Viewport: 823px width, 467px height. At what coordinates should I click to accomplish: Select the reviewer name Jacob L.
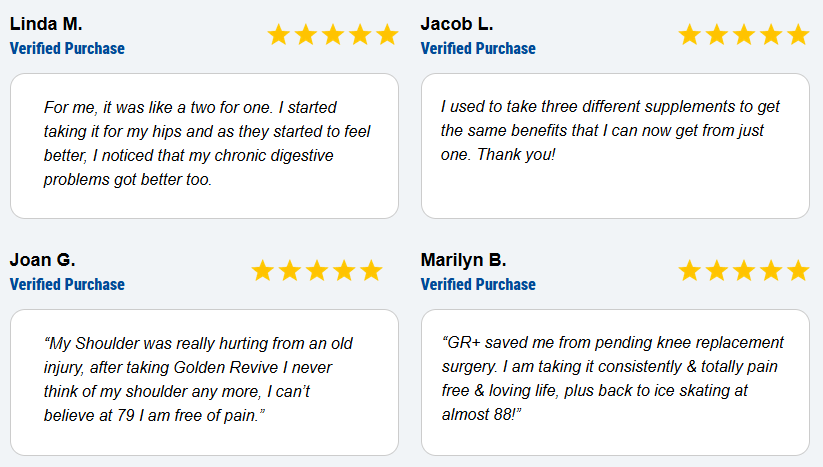(x=457, y=24)
